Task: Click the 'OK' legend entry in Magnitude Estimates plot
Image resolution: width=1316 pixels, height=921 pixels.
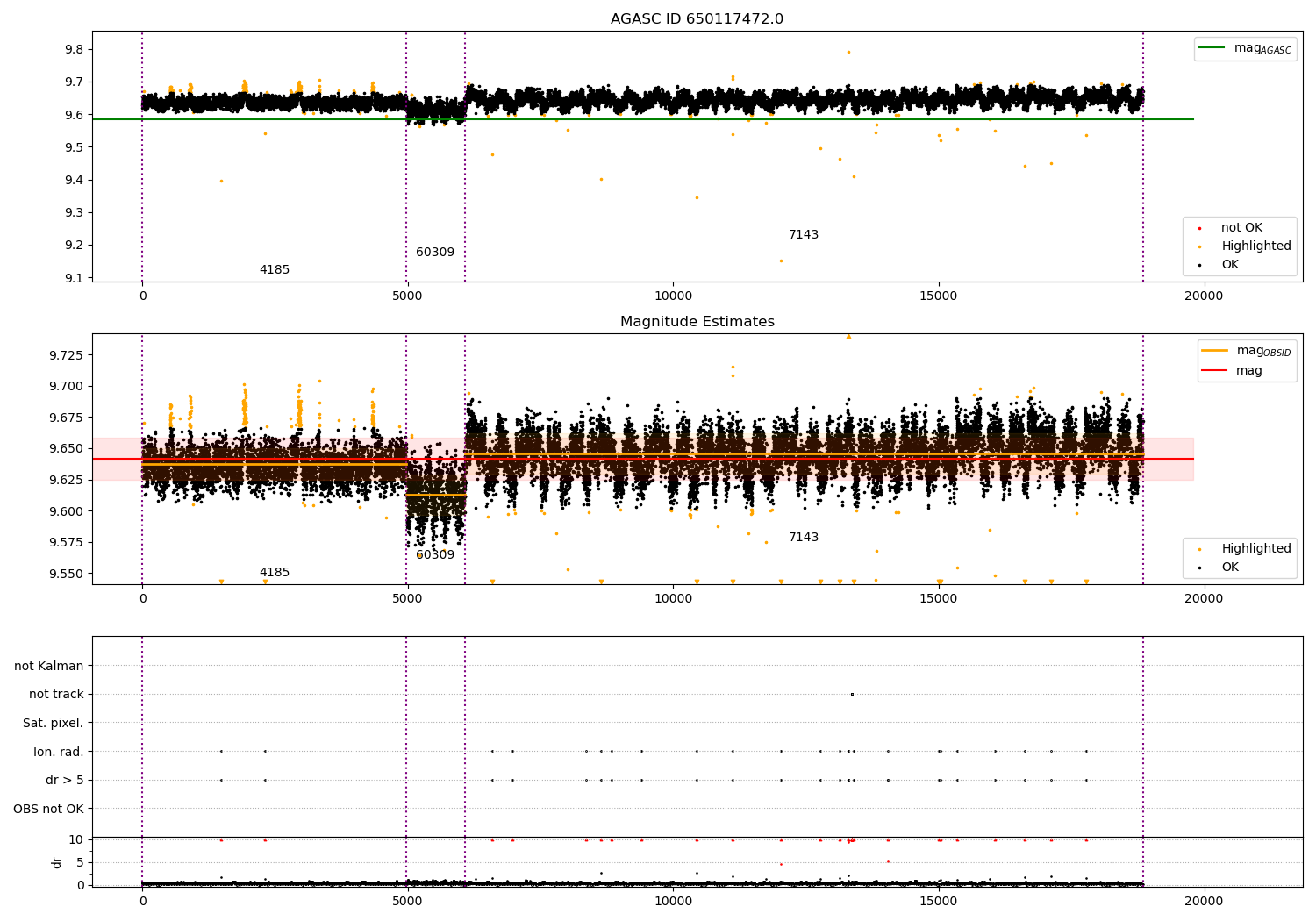Action: (1230, 568)
